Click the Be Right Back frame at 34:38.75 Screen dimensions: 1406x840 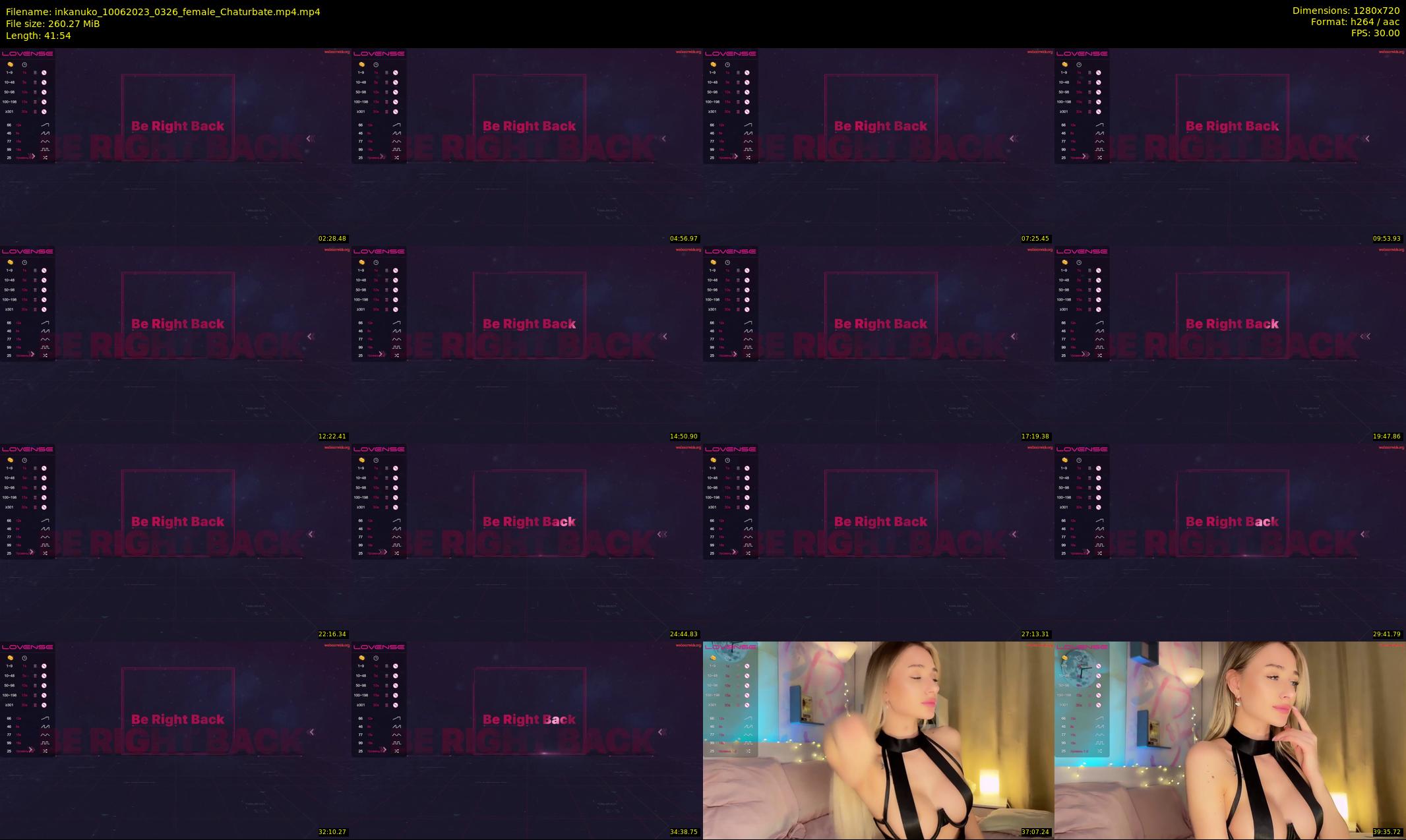point(527,740)
